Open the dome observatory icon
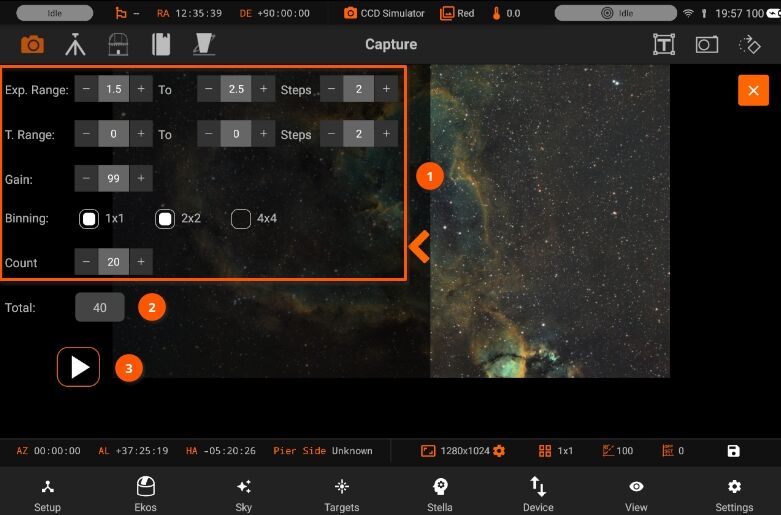This screenshot has width=781, height=515. (x=119, y=44)
